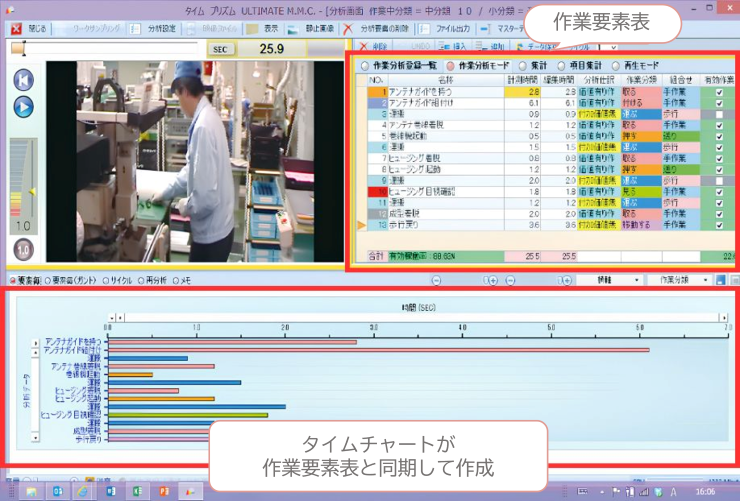Click the chart list scroll up arrow
Screen dimensions: 740x501
pos(35,352)
